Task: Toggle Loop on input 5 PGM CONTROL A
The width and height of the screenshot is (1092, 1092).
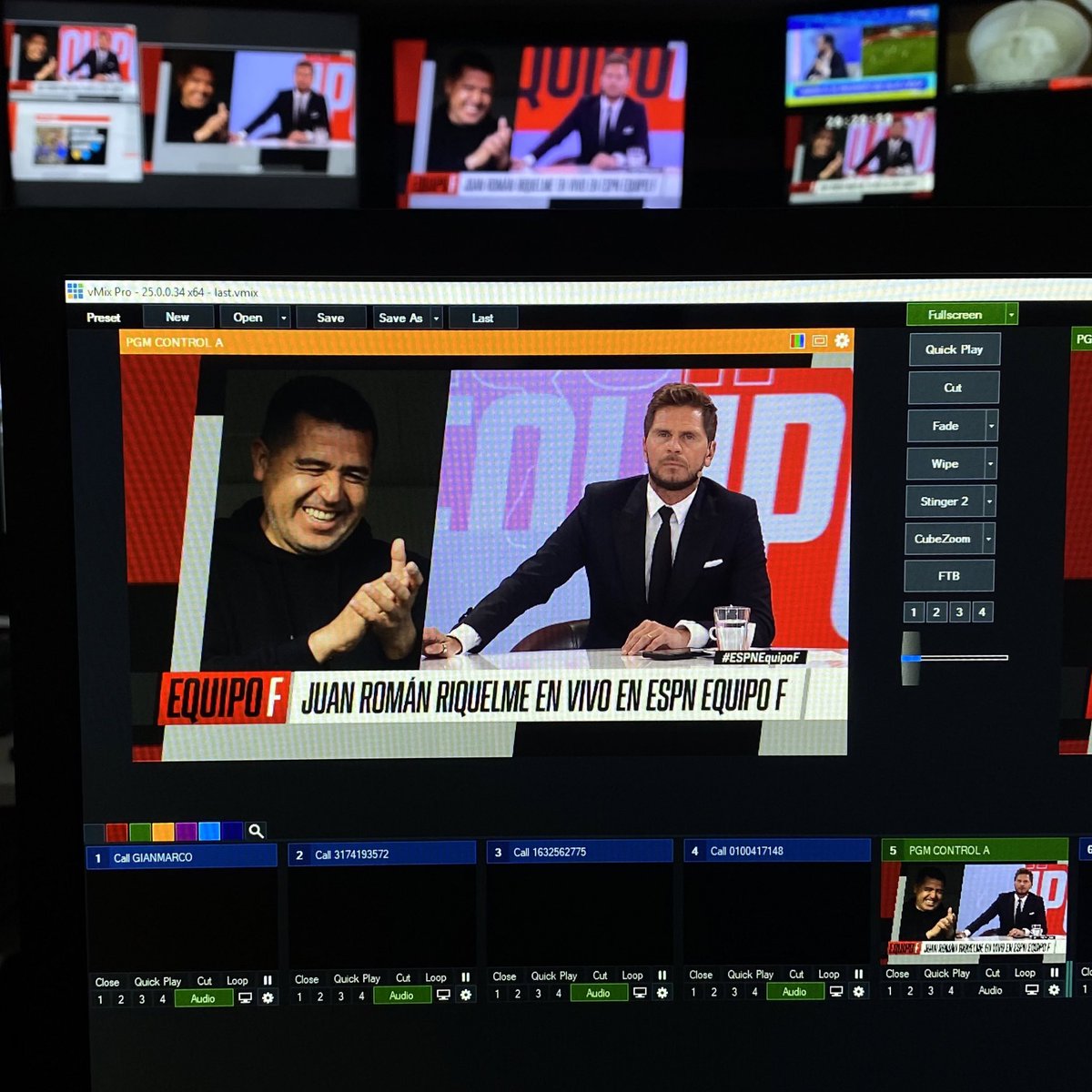Action: click(1025, 973)
